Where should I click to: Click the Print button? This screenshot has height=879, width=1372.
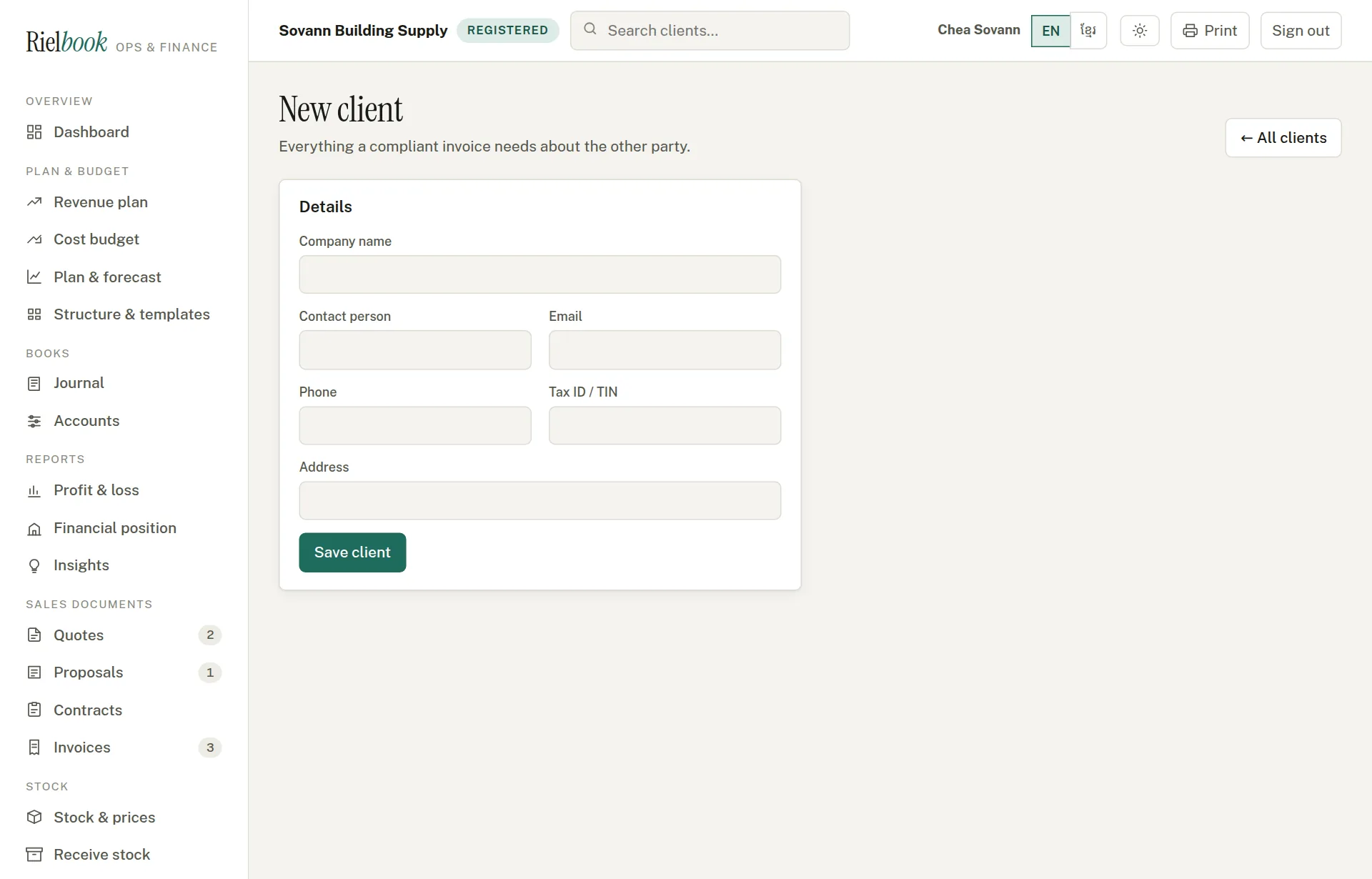click(x=1210, y=31)
